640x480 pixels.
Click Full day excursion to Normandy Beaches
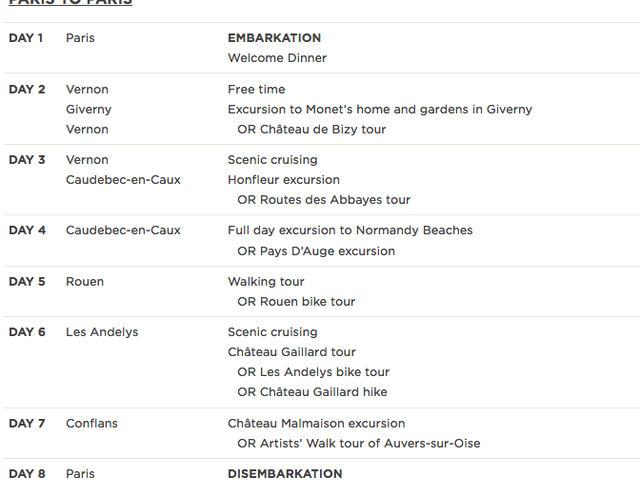pyautogui.click(x=350, y=230)
